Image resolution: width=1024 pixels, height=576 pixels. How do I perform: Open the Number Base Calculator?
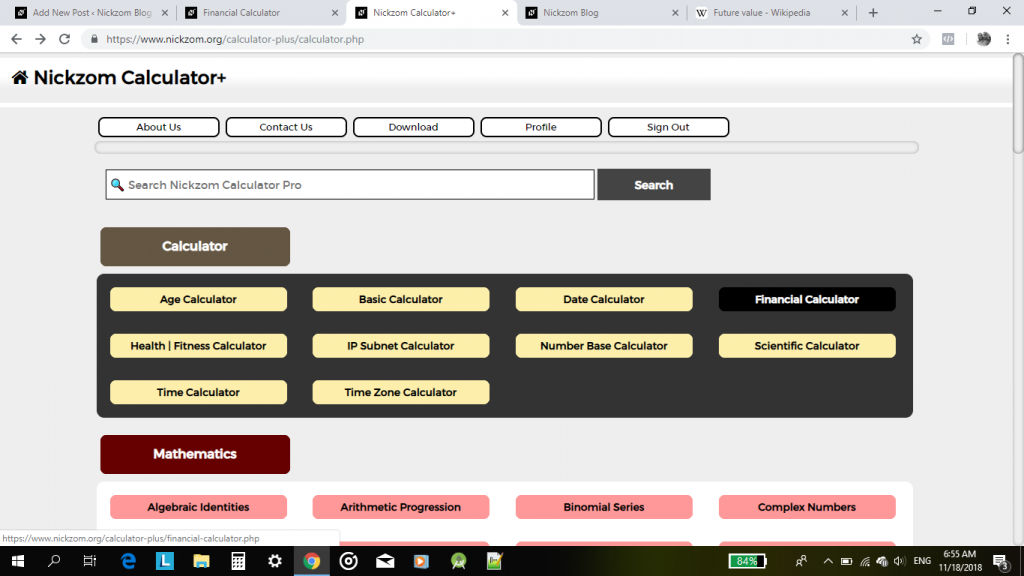click(603, 345)
